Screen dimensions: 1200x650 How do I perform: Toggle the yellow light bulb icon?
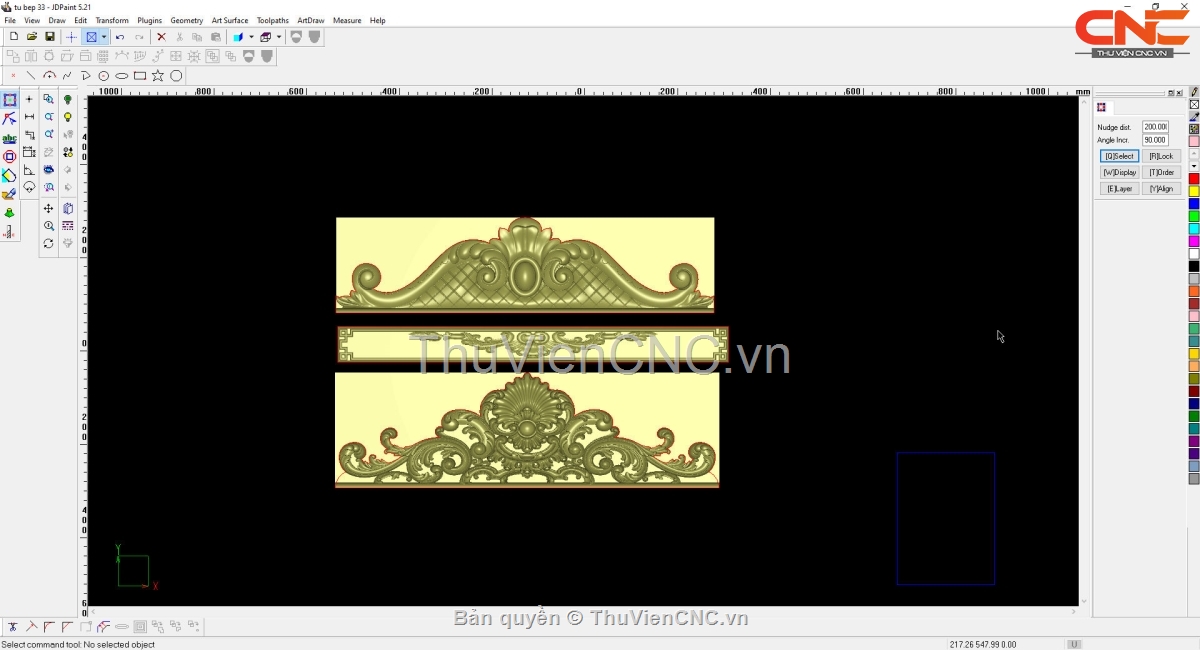pos(68,117)
